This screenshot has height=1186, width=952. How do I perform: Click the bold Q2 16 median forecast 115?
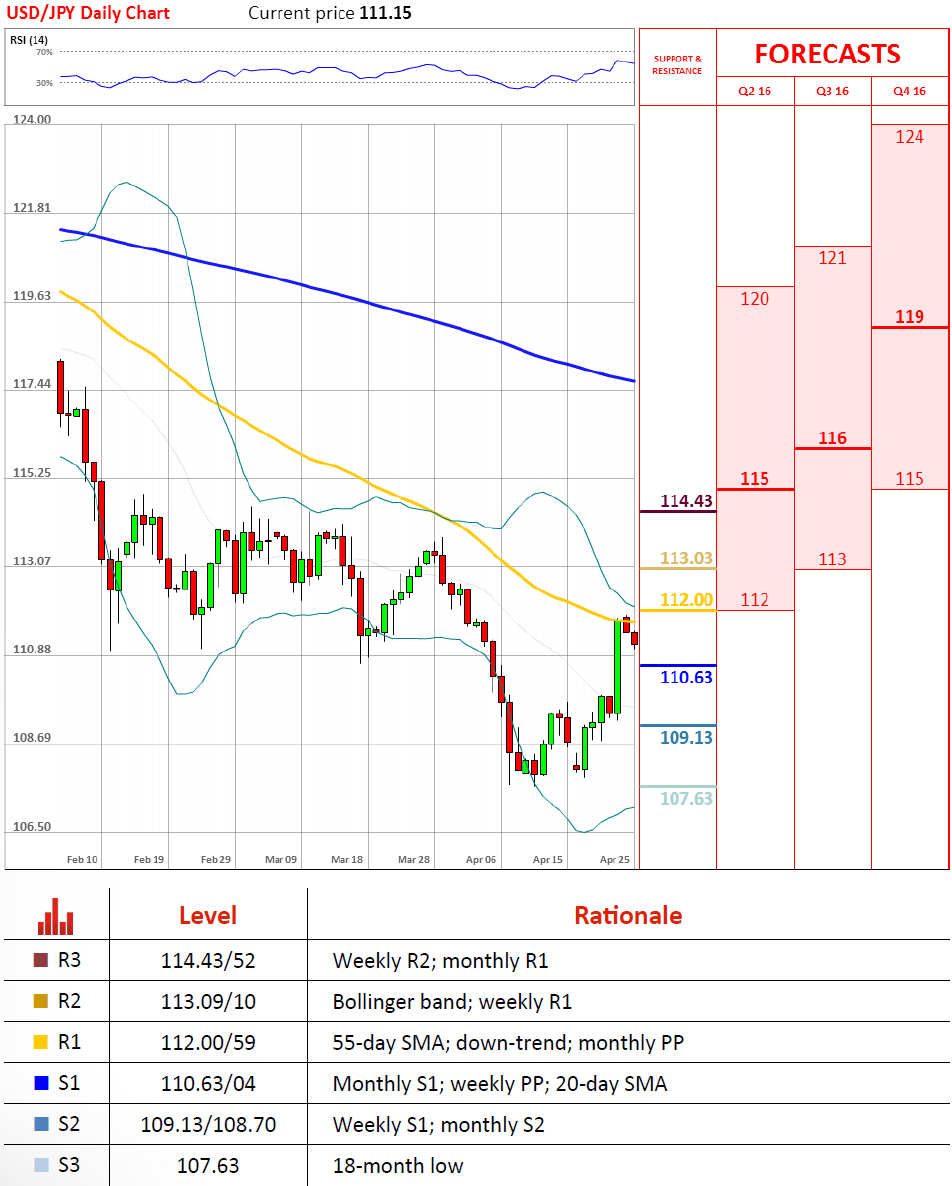(x=755, y=479)
